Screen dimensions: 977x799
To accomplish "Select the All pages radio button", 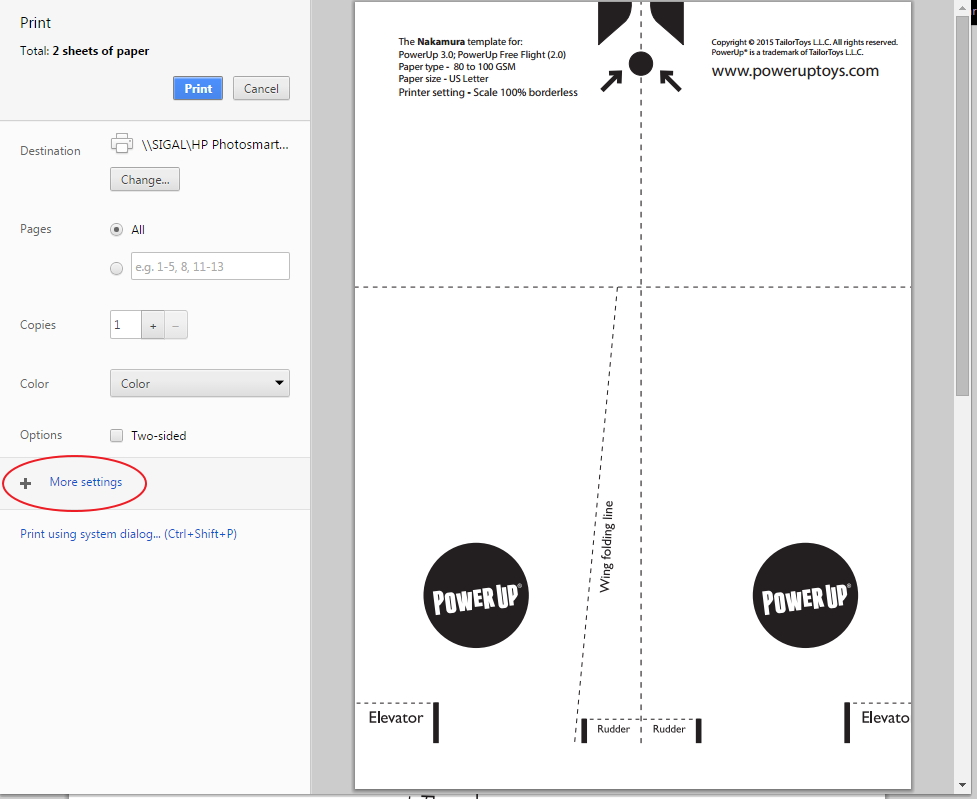I will (x=117, y=230).
